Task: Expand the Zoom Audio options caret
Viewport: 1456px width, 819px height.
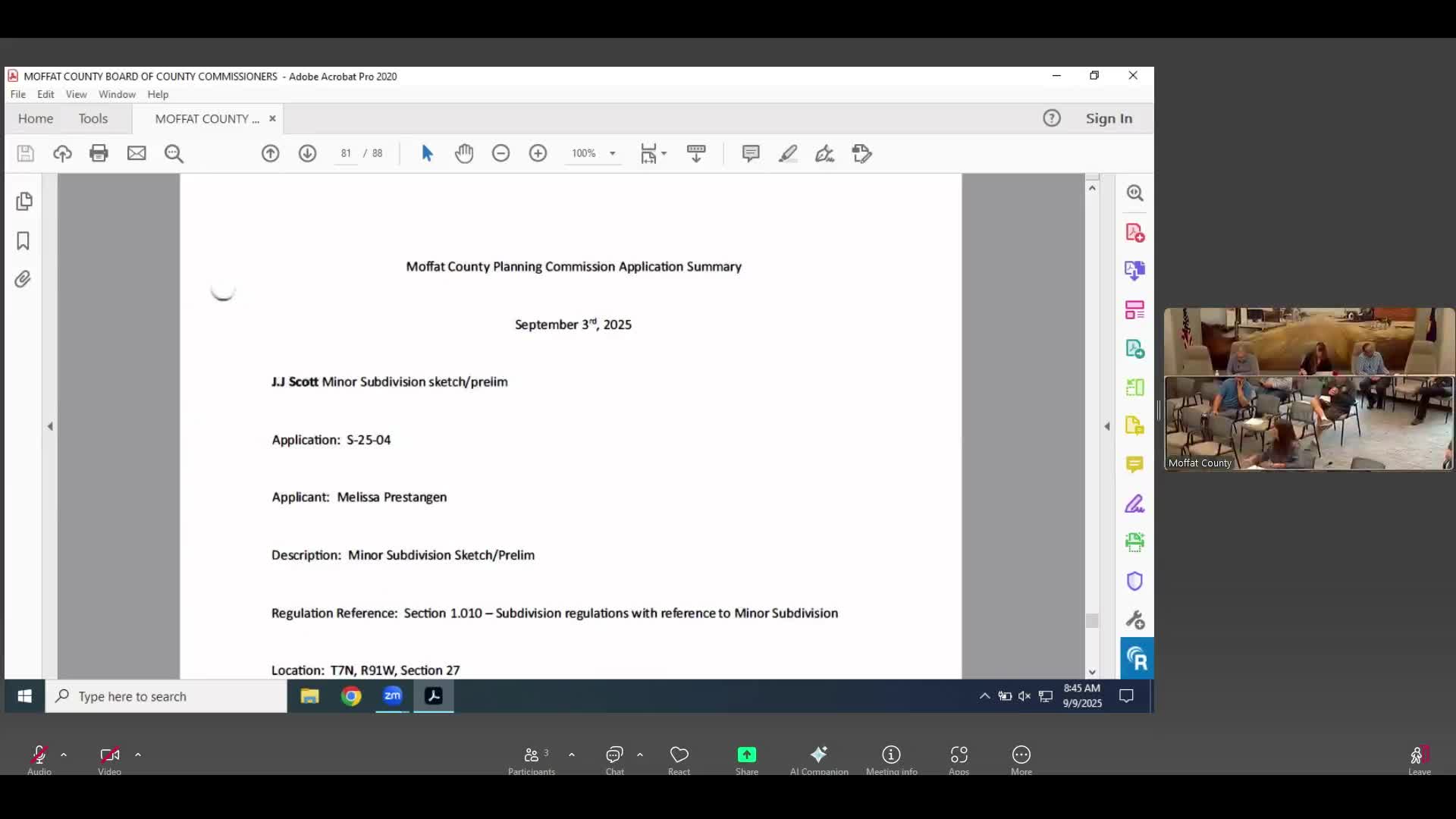Action: coord(64,755)
